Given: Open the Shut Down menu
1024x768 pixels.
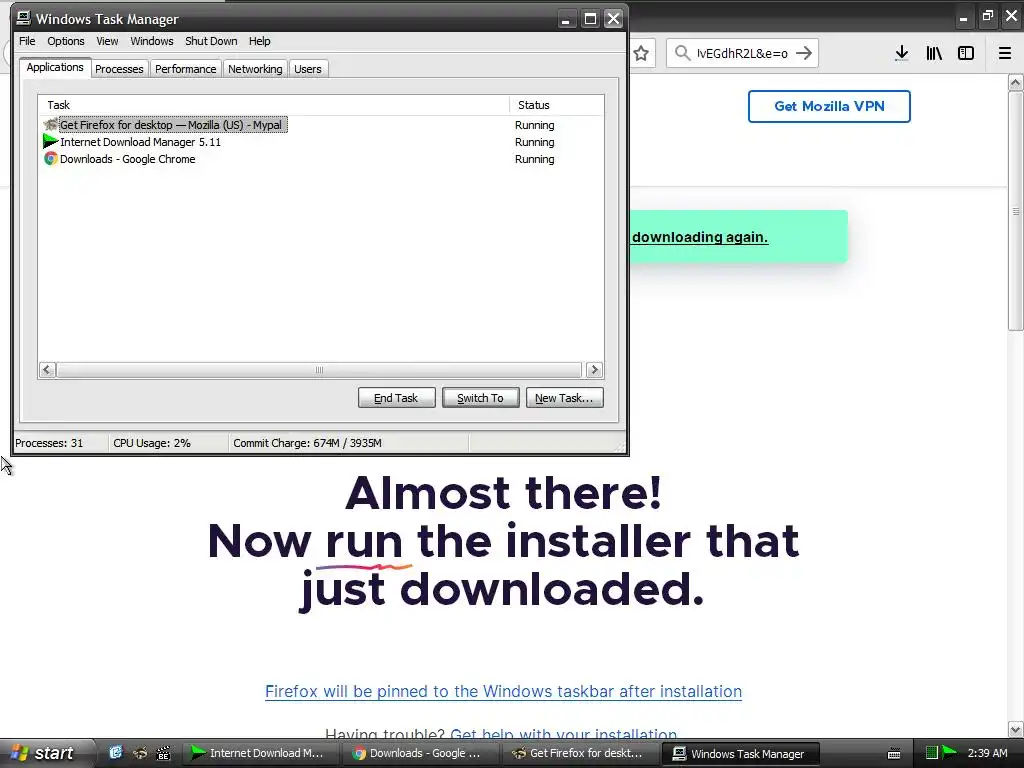Looking at the screenshot, I should [211, 41].
